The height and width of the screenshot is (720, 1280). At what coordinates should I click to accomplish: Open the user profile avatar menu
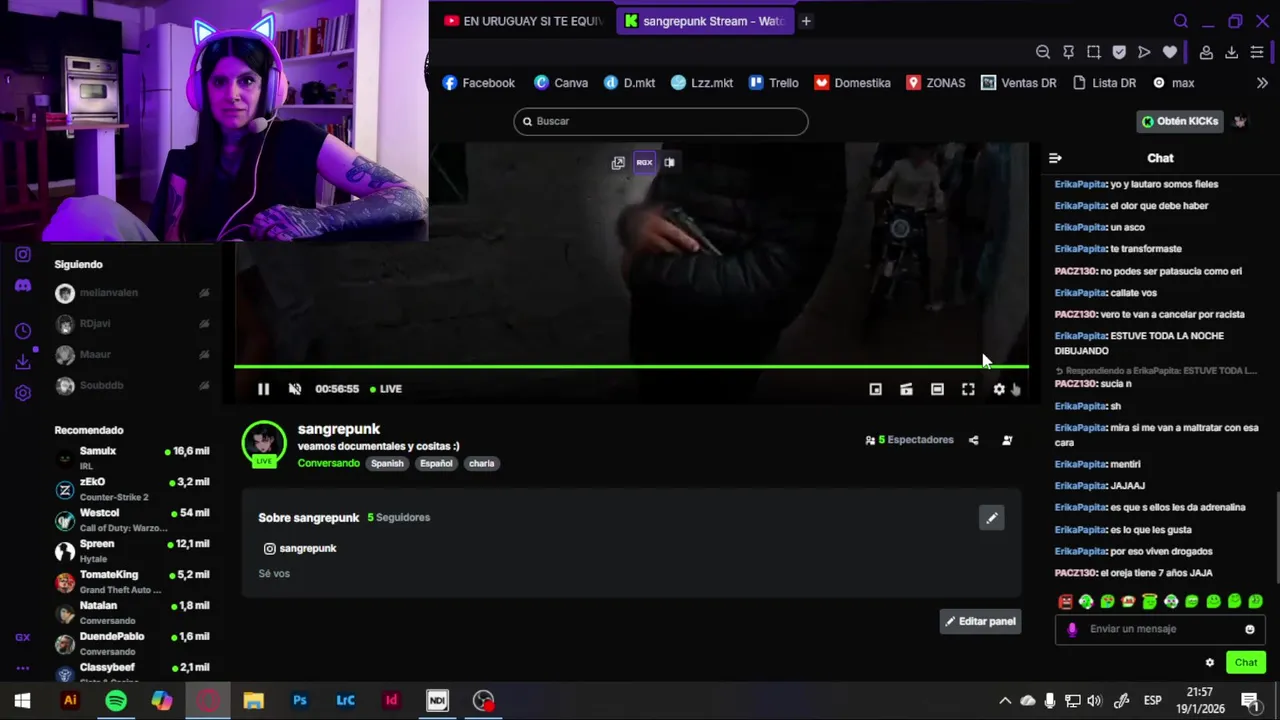pos(1240,121)
